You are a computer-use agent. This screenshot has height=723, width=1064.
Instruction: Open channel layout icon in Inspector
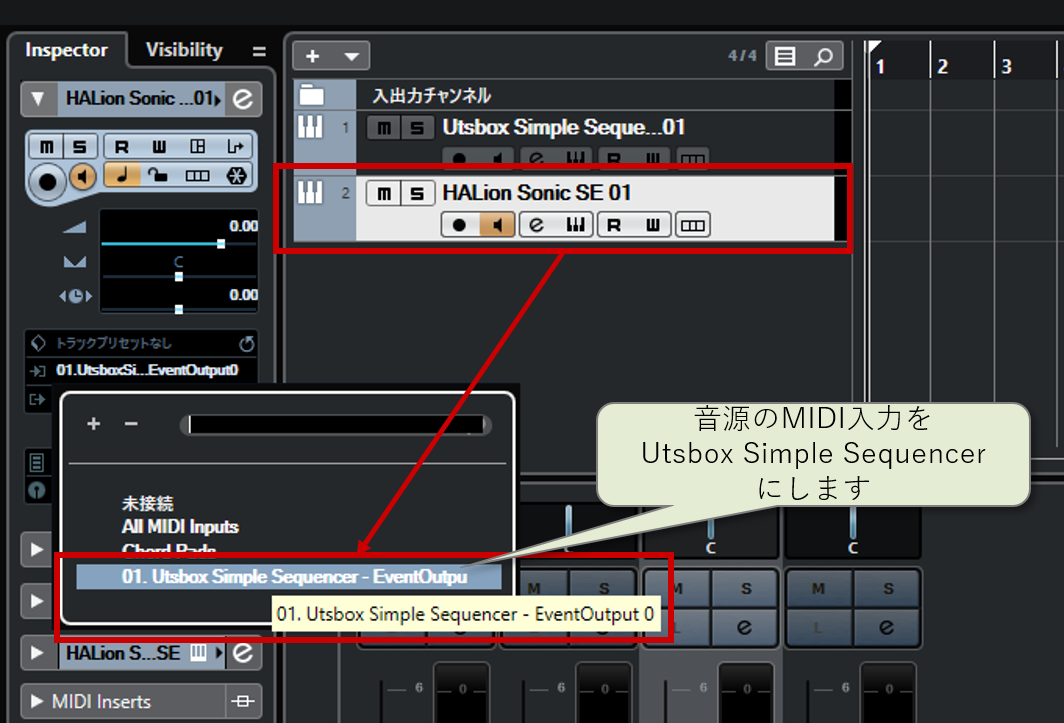(197, 147)
